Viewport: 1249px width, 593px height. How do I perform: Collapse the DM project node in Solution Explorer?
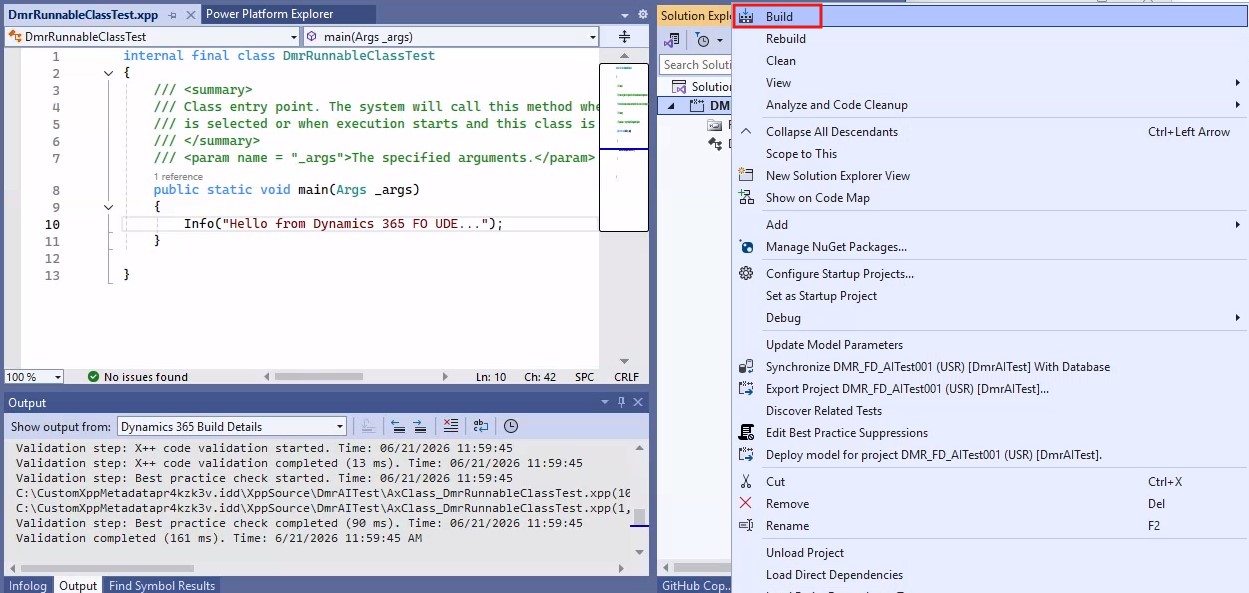click(x=671, y=106)
